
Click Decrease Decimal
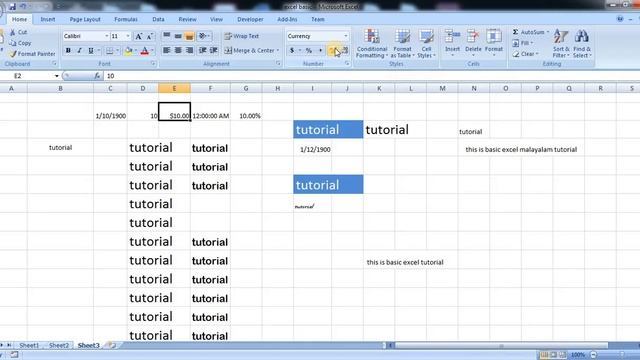click(345, 51)
